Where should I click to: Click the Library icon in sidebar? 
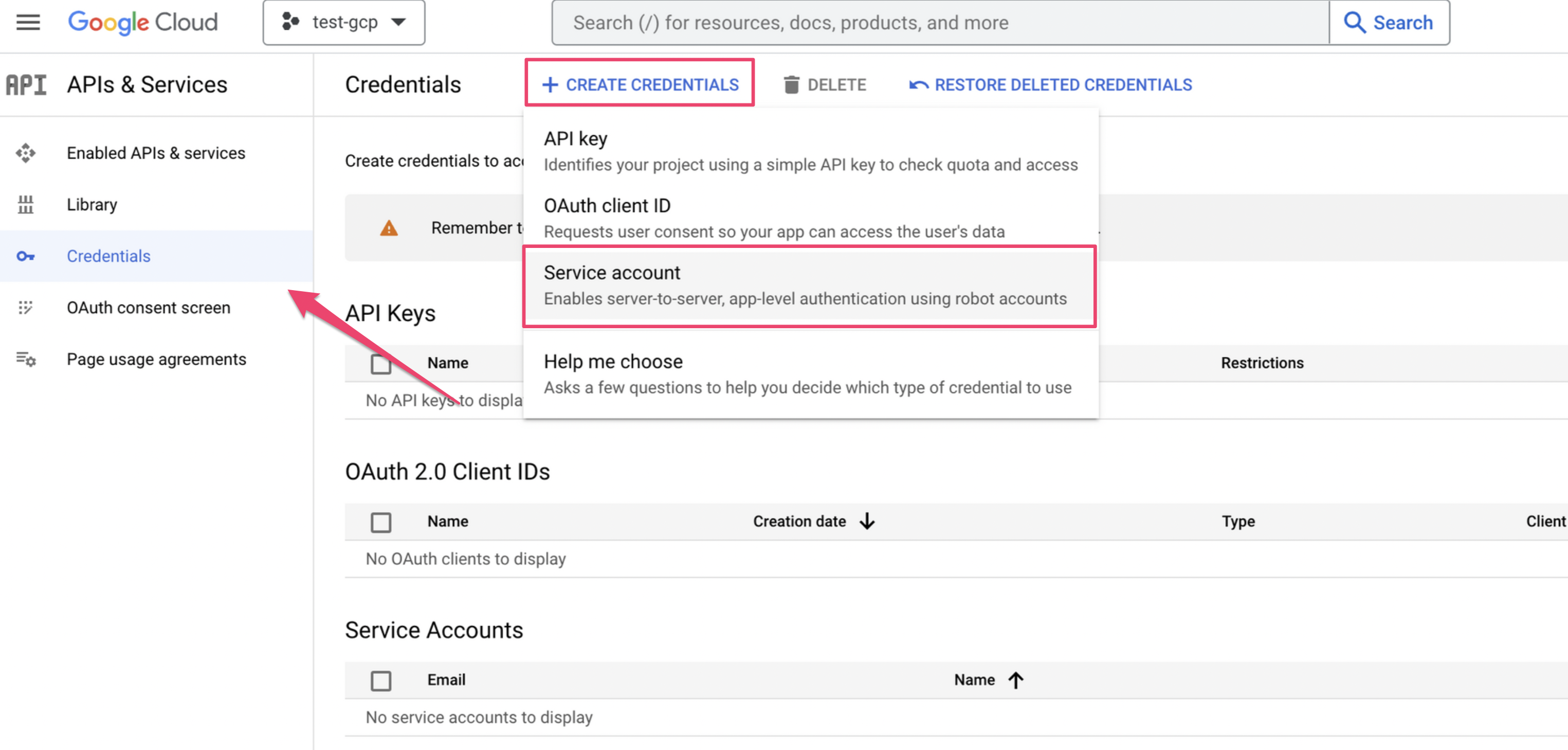tap(26, 205)
